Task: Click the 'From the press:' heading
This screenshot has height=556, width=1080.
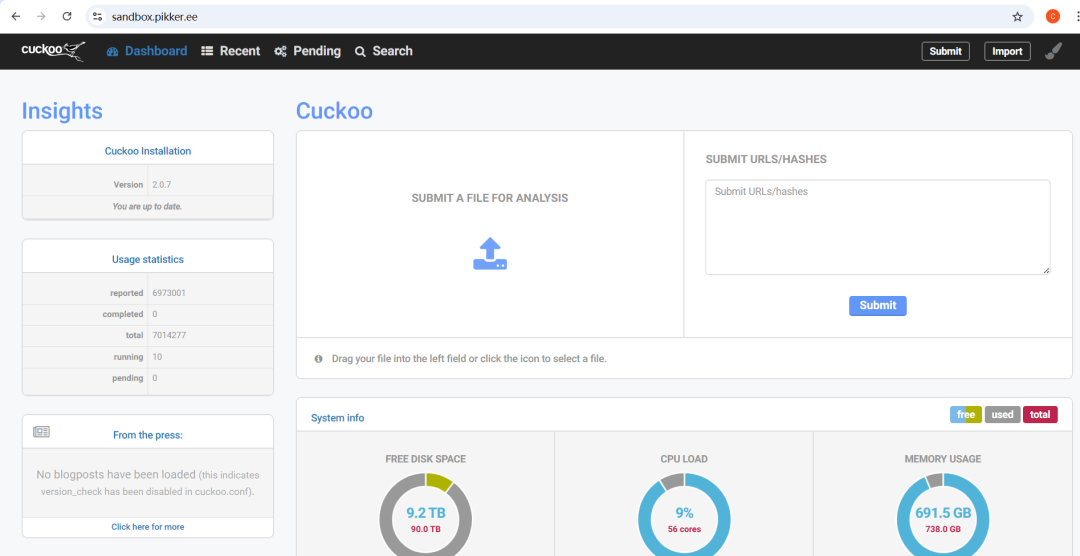Action: (148, 435)
